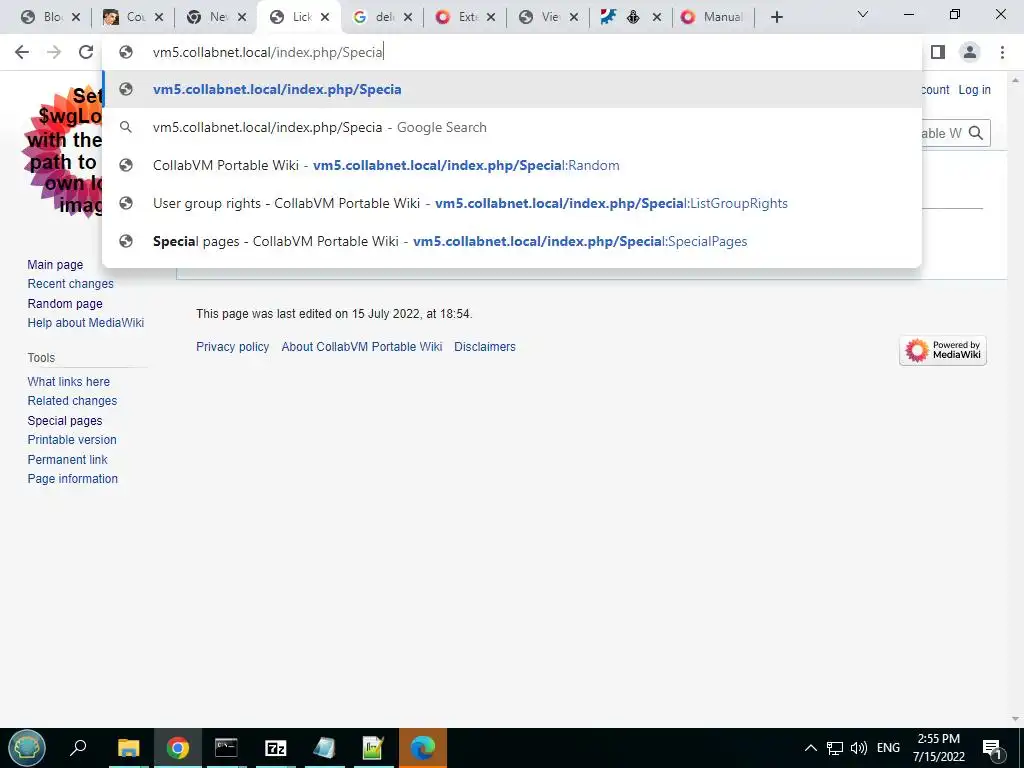Click the wiki search magnifier button

tap(976, 133)
